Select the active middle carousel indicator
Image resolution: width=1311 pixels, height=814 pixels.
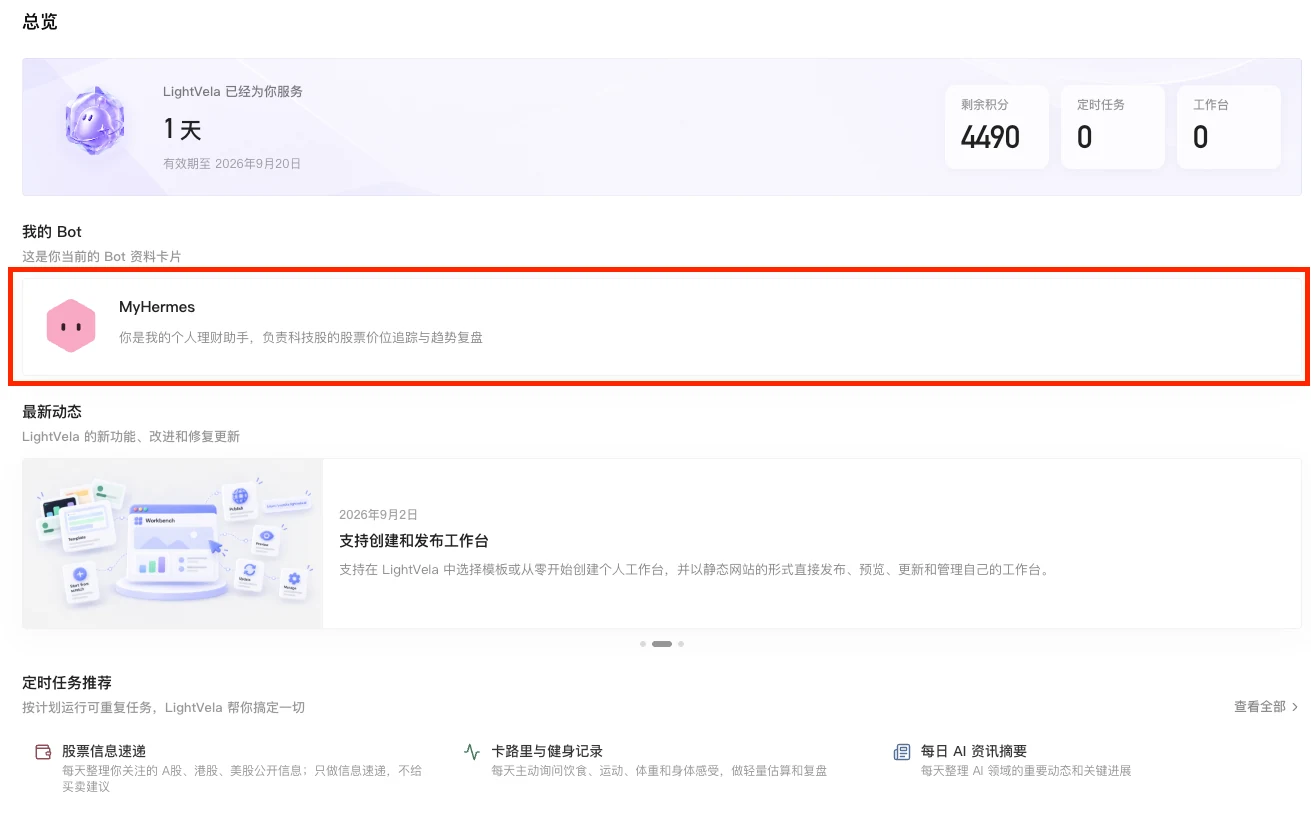[662, 644]
